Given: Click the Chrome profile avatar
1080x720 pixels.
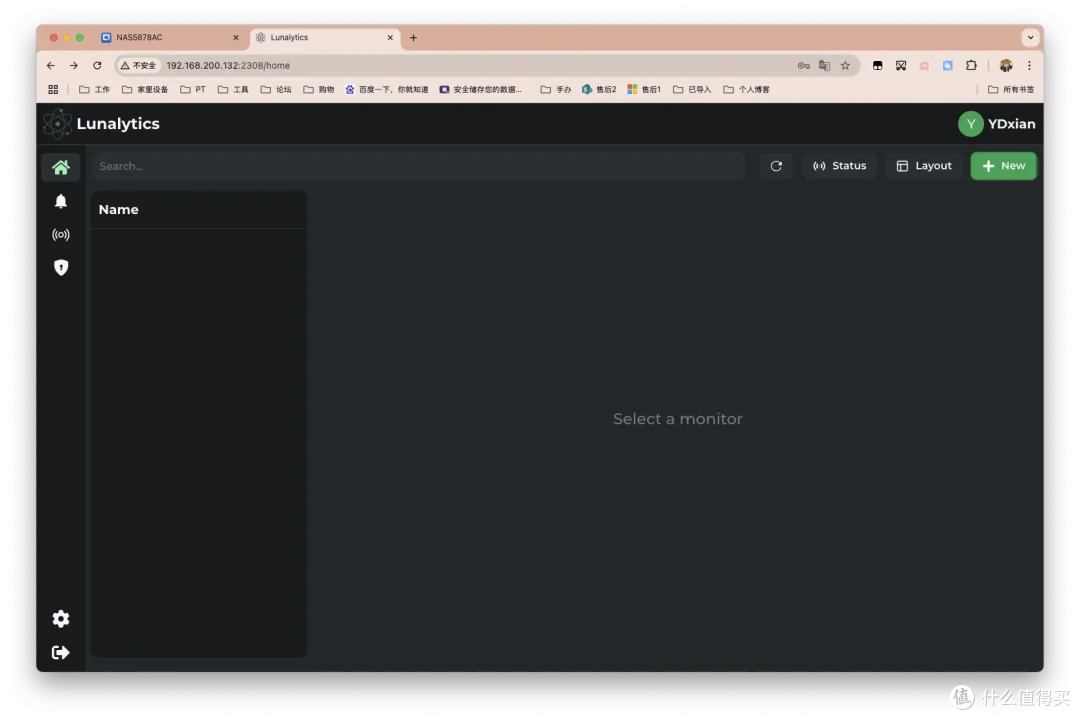Looking at the screenshot, I should point(1006,65).
